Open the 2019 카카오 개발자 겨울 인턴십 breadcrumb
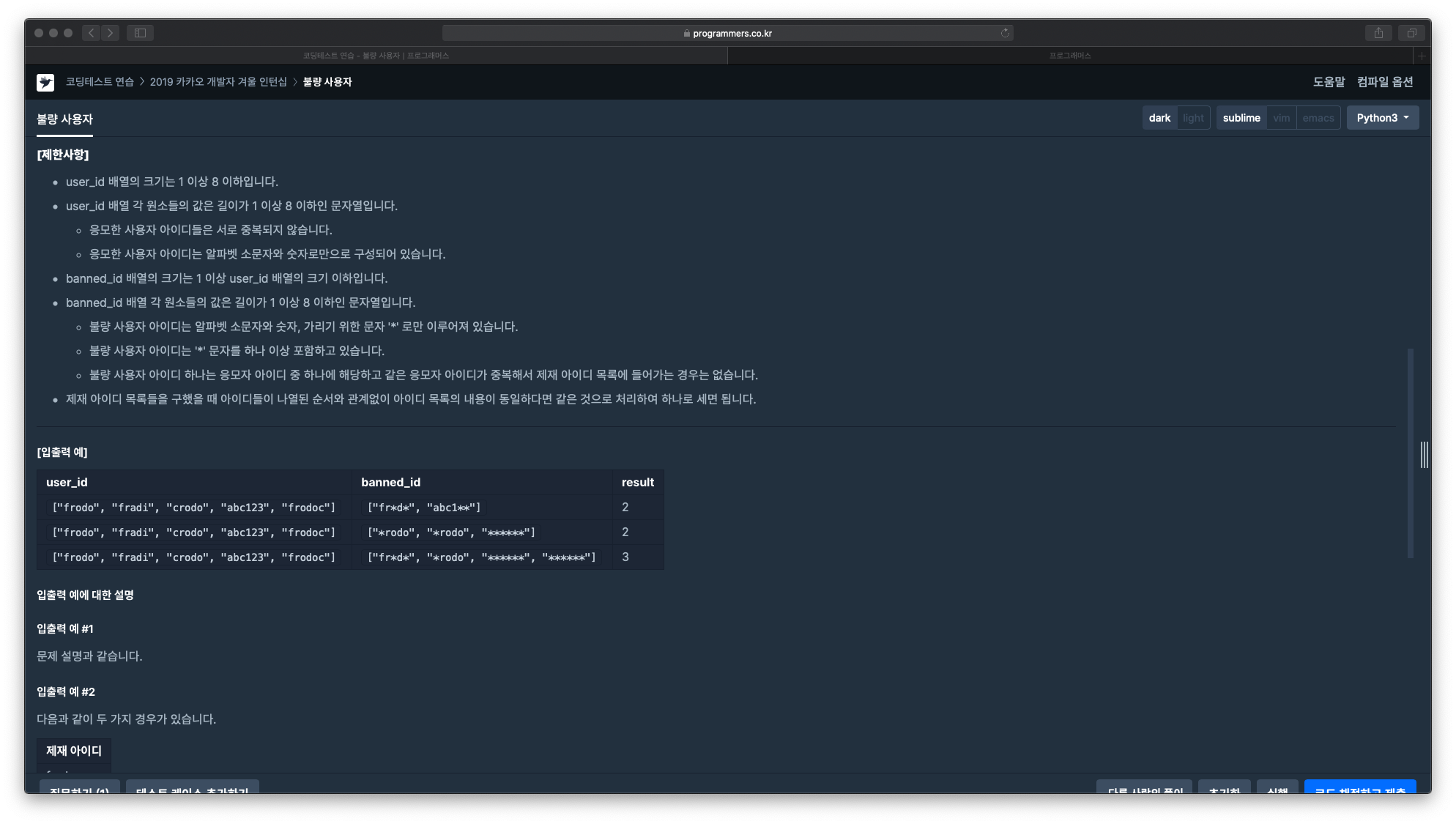 click(218, 82)
